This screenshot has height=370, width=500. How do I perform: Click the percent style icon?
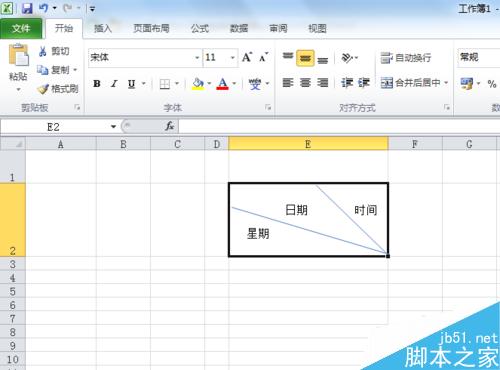click(x=492, y=83)
